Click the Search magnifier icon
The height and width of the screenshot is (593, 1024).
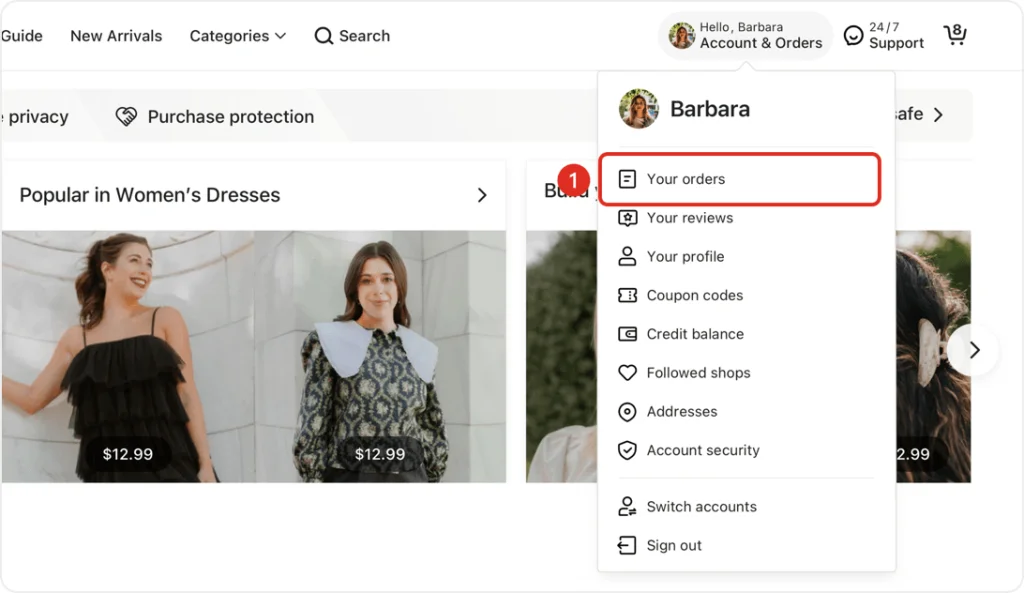(323, 36)
